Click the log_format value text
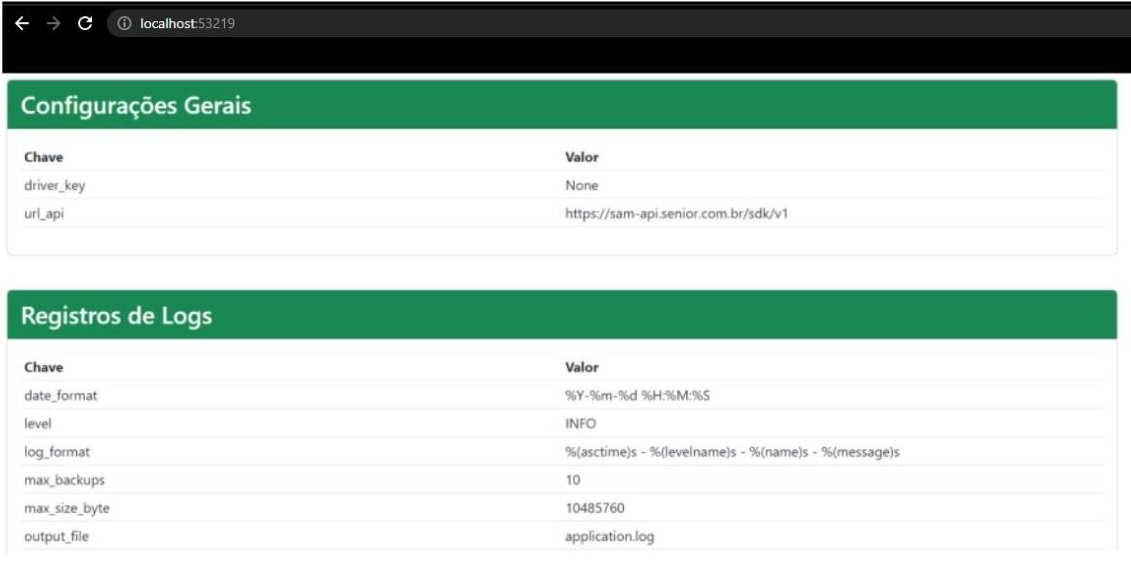 (x=732, y=452)
